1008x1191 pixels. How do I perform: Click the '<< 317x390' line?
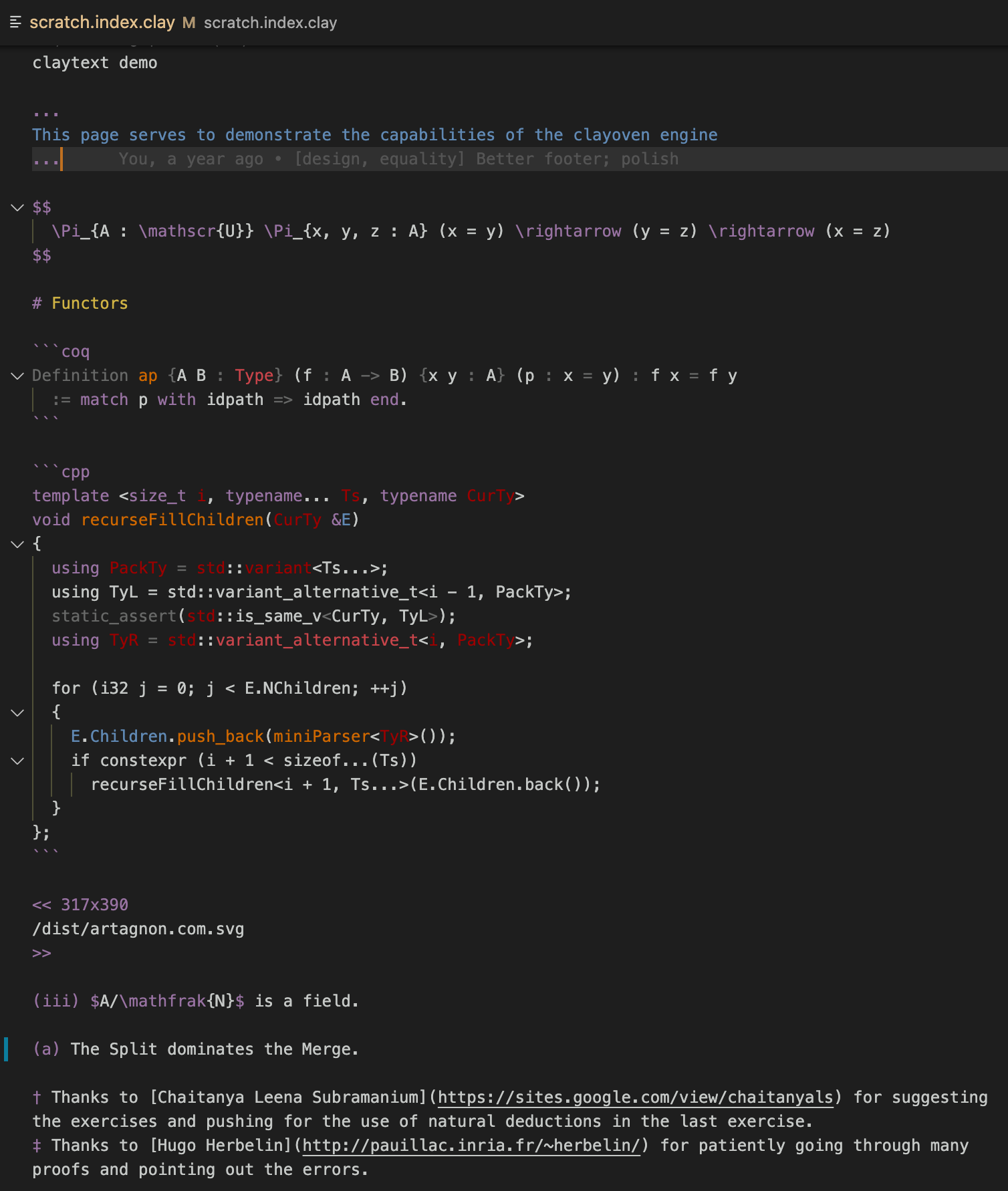pyautogui.click(x=80, y=905)
